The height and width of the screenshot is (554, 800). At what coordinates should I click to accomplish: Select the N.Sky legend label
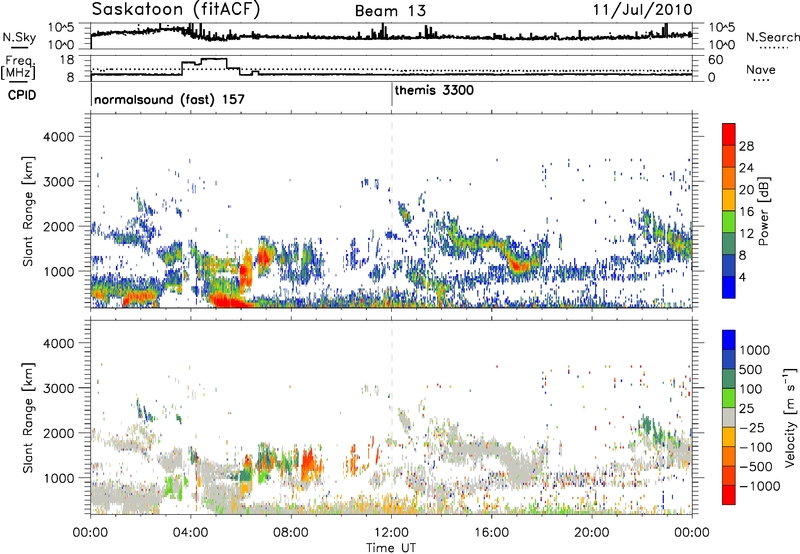(19, 37)
